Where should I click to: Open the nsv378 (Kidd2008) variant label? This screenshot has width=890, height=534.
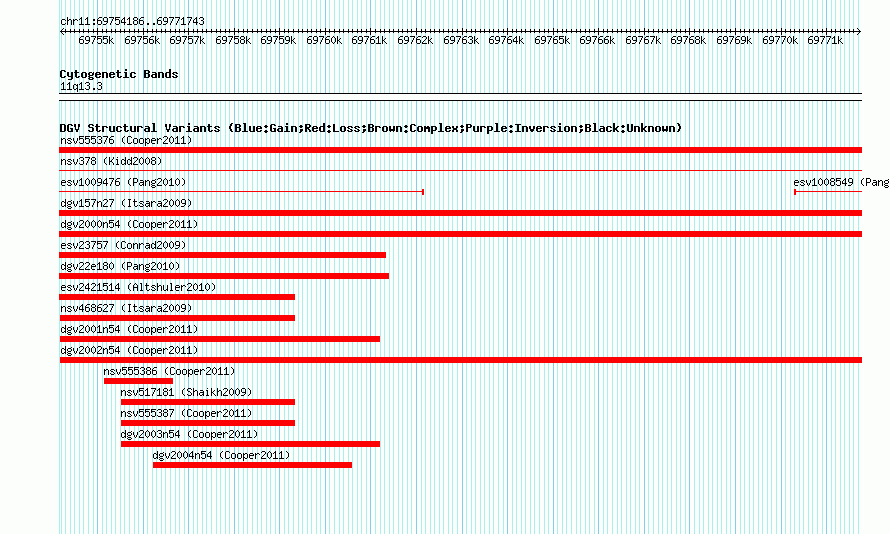pyautogui.click(x=111, y=161)
